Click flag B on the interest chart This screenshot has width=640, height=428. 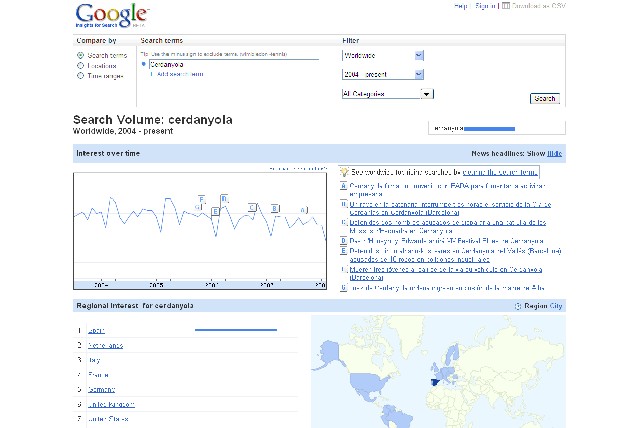(x=275, y=208)
